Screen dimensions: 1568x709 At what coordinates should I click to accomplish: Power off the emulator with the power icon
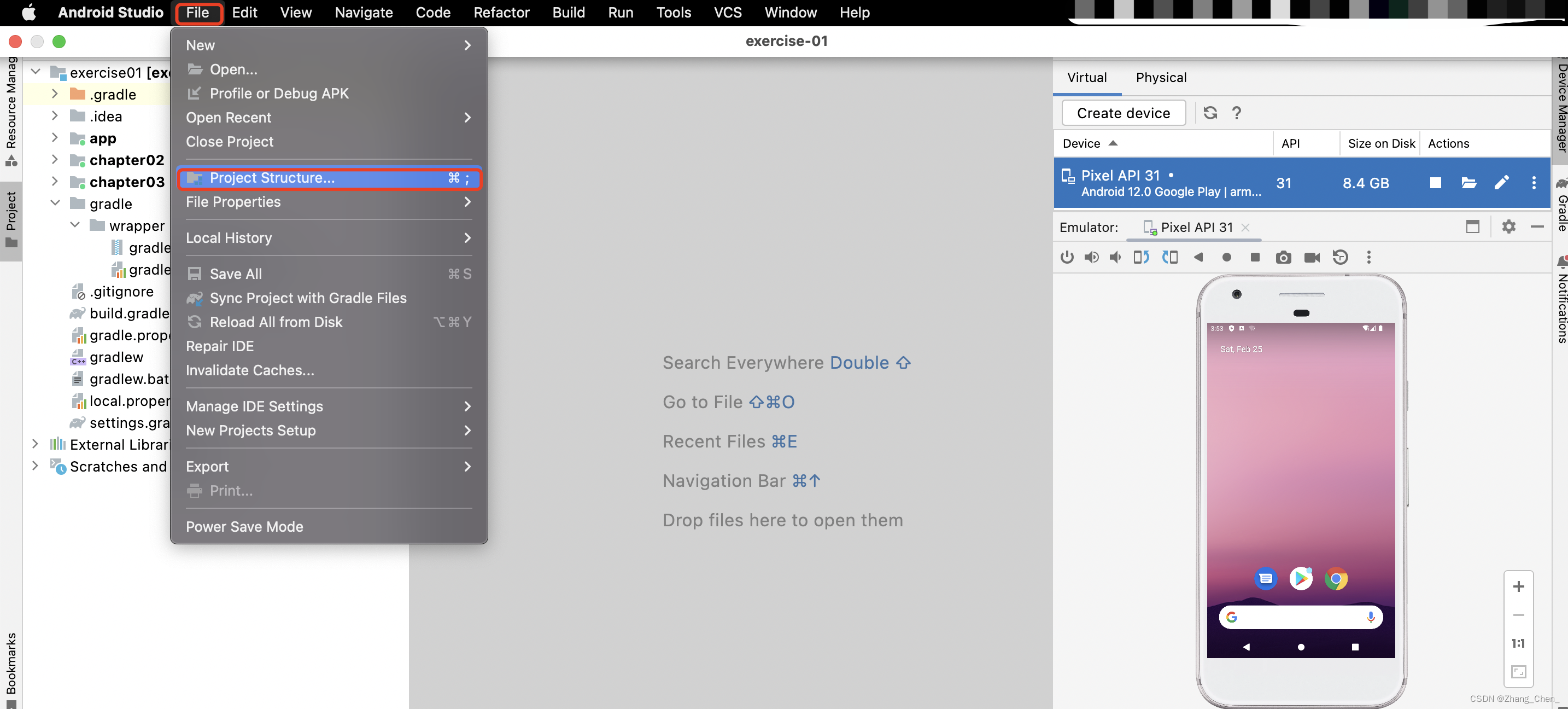click(x=1067, y=258)
